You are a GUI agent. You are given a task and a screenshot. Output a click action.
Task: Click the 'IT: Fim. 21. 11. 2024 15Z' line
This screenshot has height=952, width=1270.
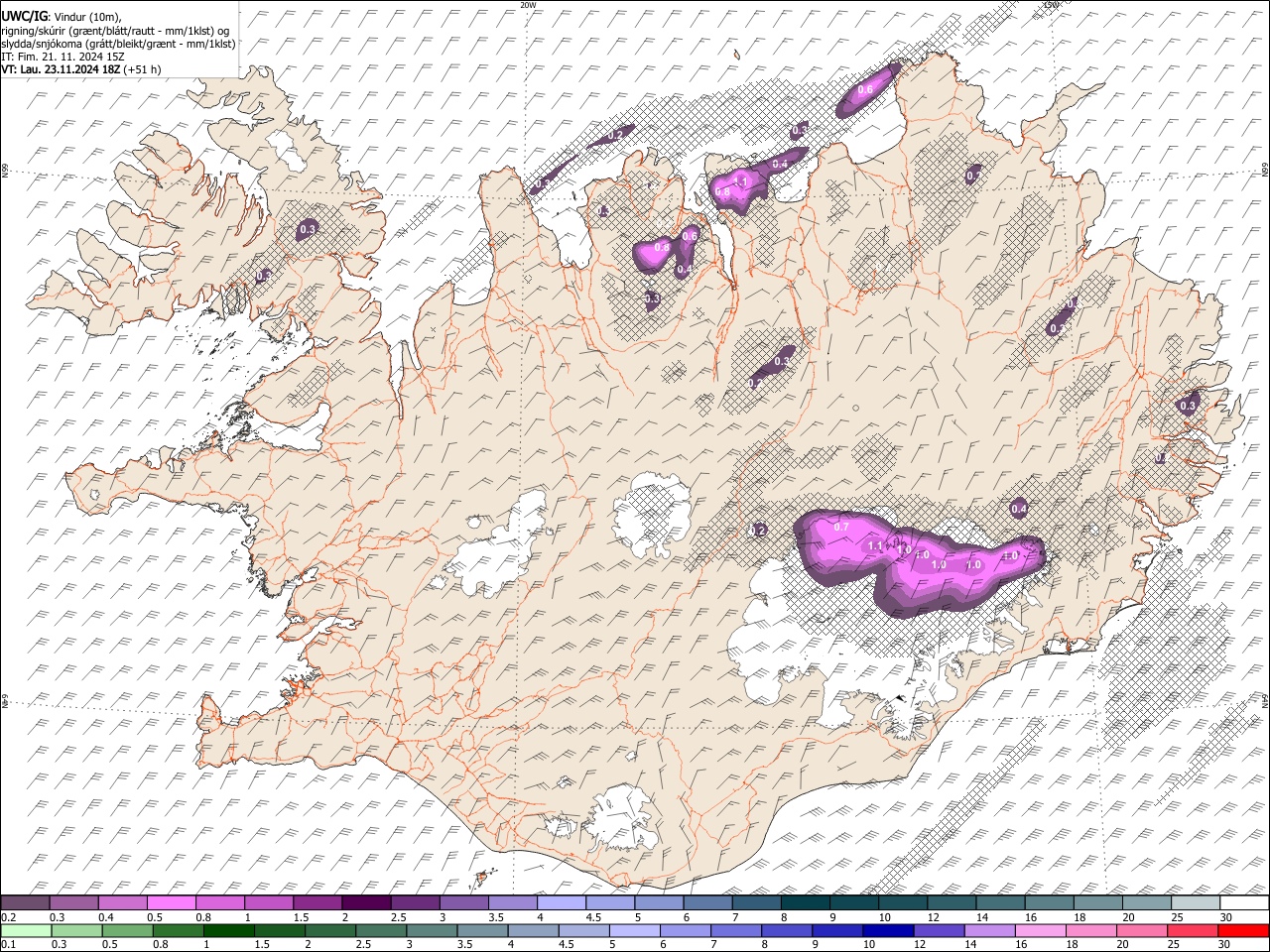[63, 57]
